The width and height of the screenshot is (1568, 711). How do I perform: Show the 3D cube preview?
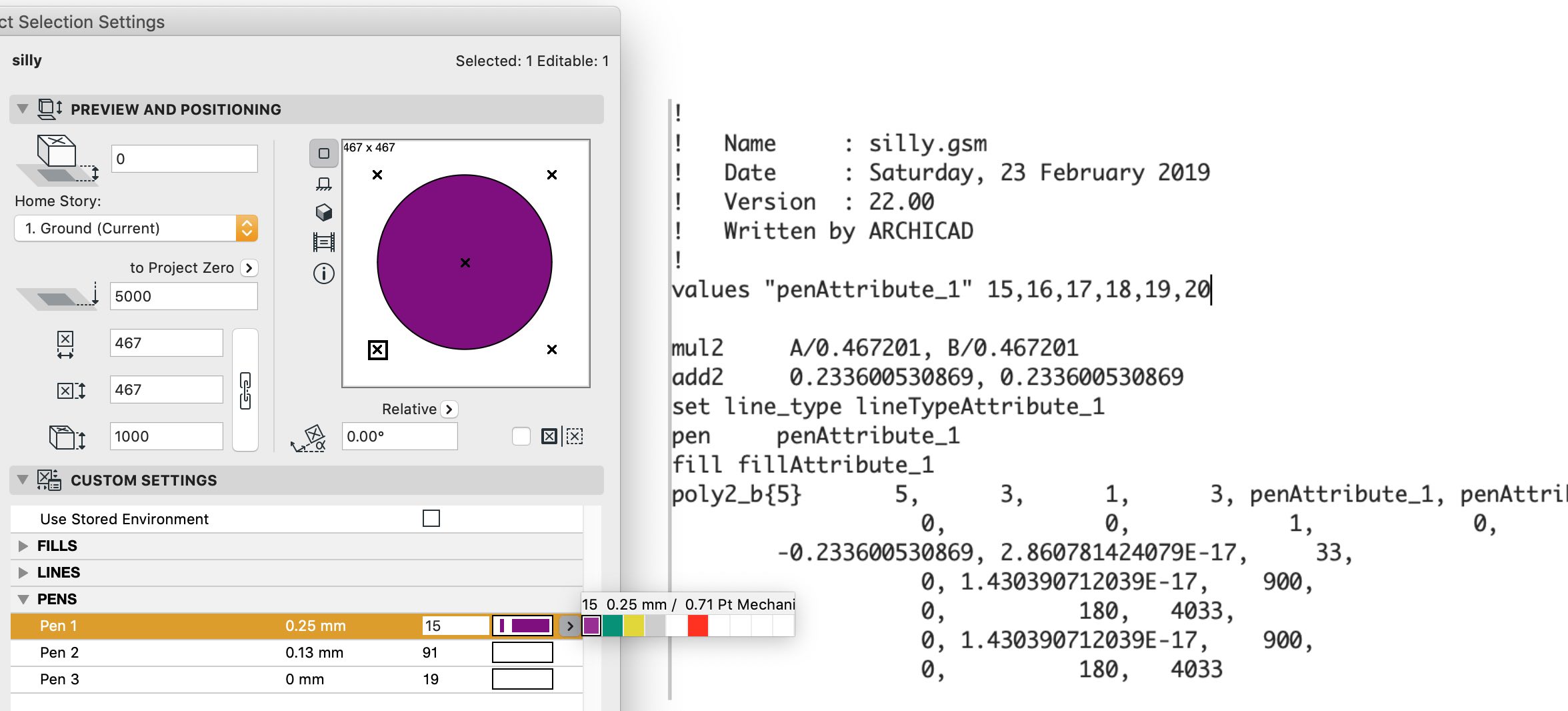pos(324,213)
